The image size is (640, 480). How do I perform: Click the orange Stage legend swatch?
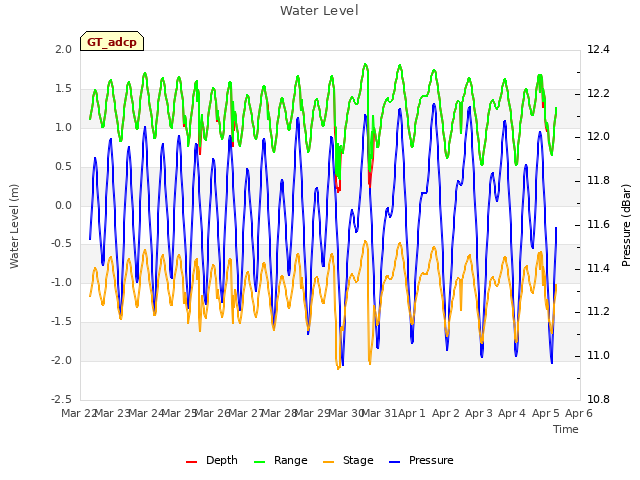tap(329, 462)
